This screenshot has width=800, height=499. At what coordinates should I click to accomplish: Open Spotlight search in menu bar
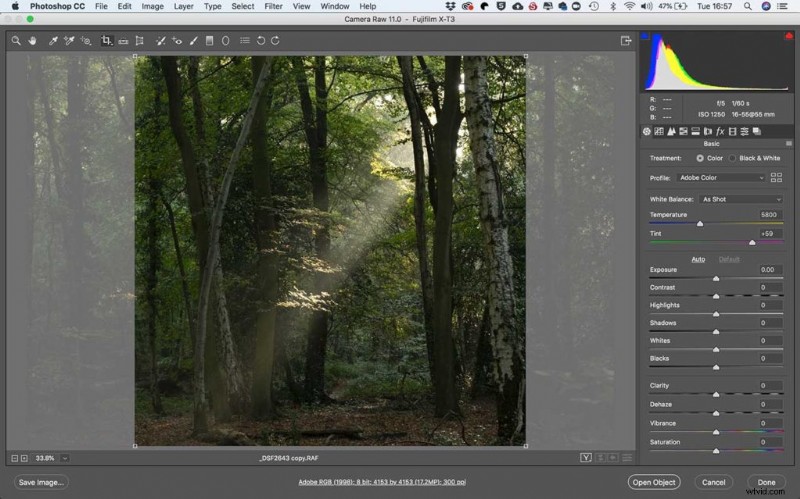[x=747, y=6]
